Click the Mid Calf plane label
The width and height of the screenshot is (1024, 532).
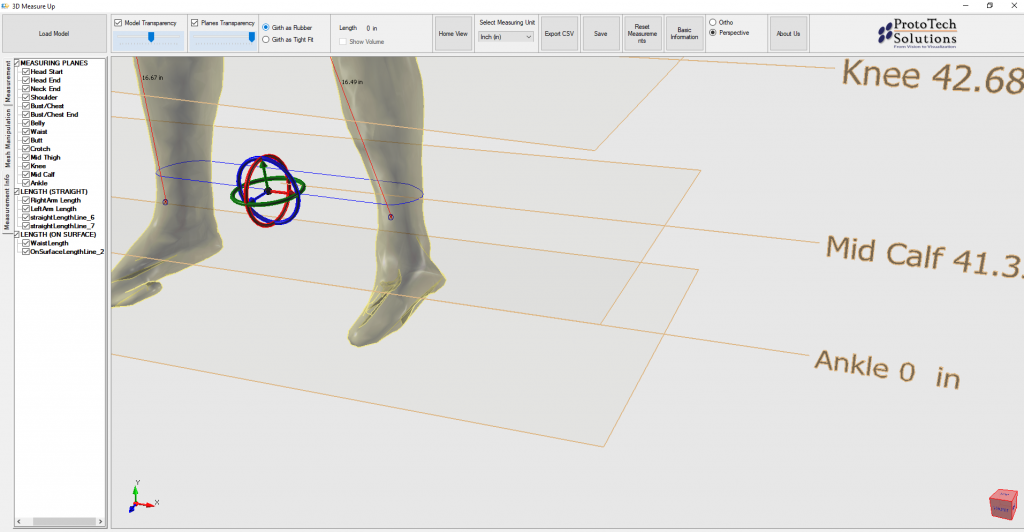pos(924,256)
